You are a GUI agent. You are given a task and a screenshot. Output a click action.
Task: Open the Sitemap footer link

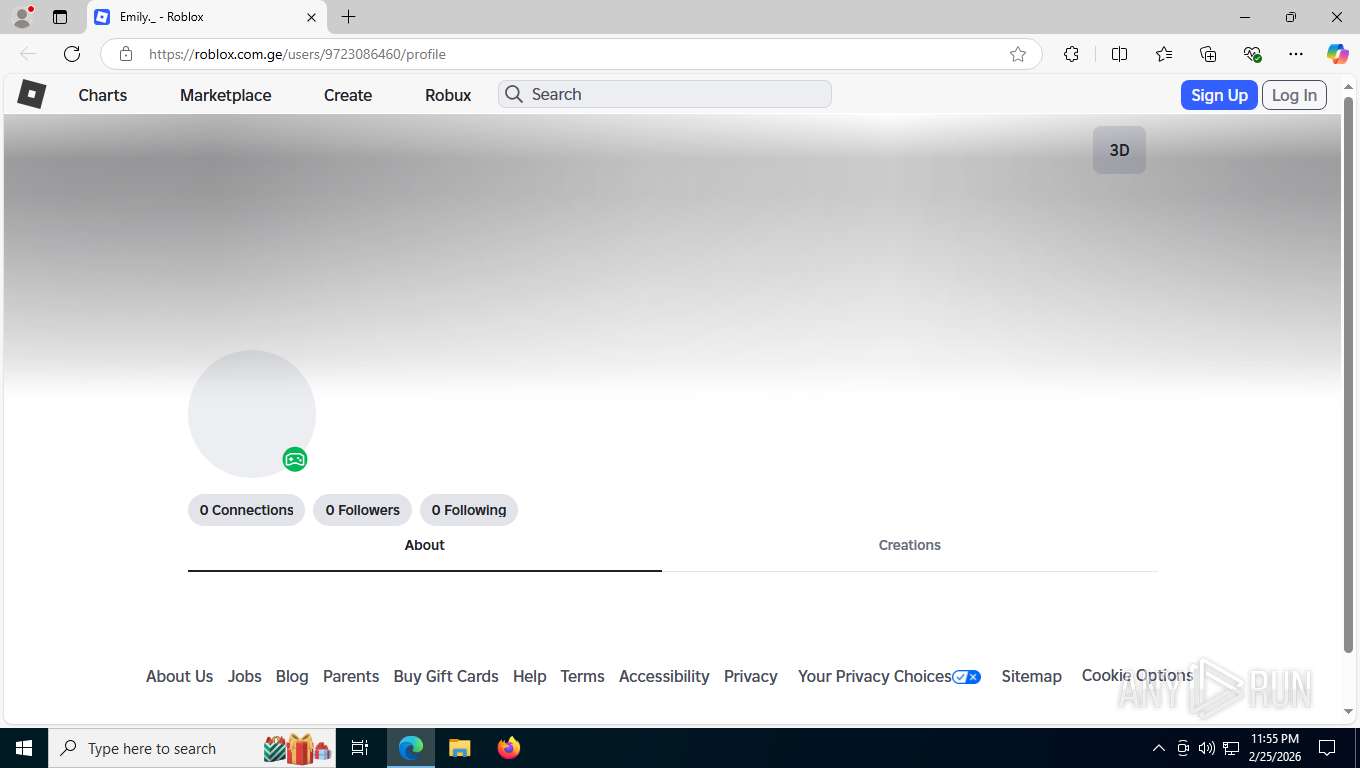point(1031,677)
